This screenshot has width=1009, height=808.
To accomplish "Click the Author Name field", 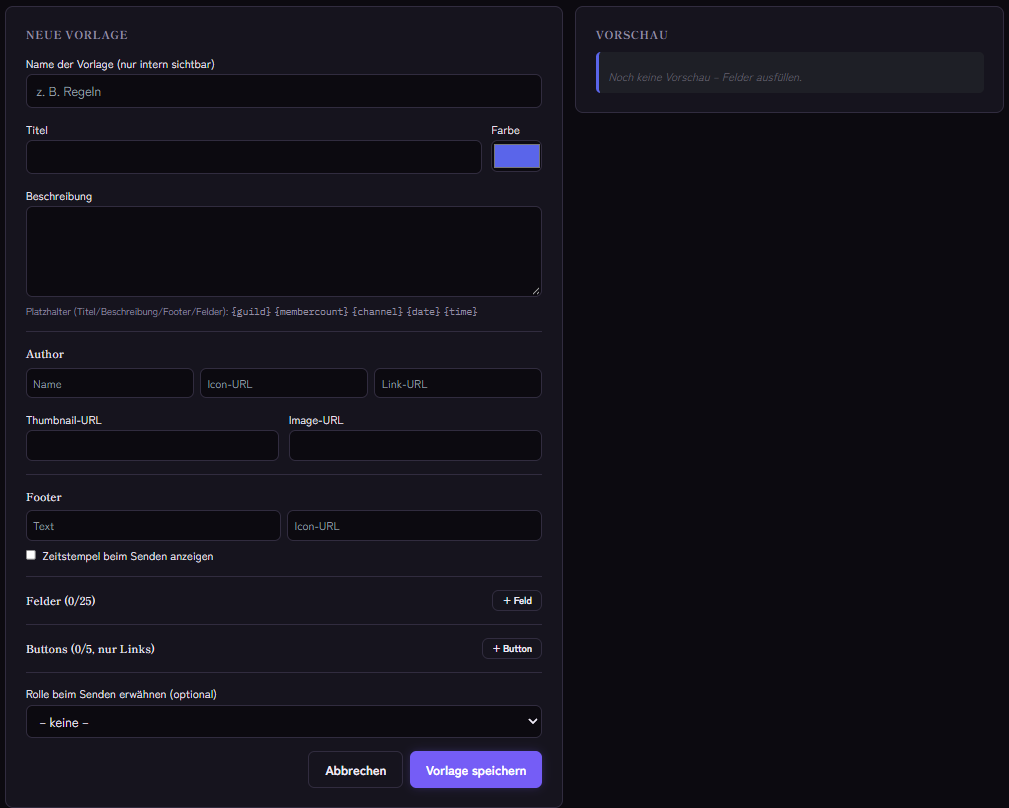I will [110, 383].
